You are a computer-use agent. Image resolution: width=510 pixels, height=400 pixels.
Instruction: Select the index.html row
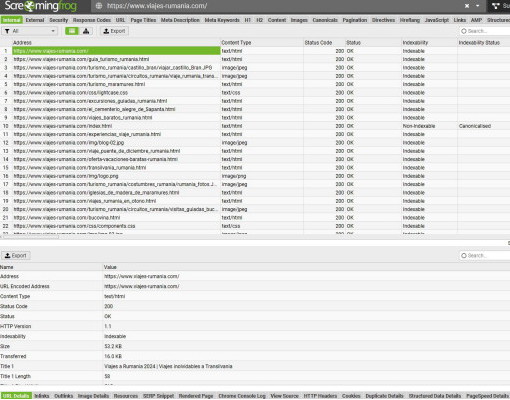(x=255, y=126)
